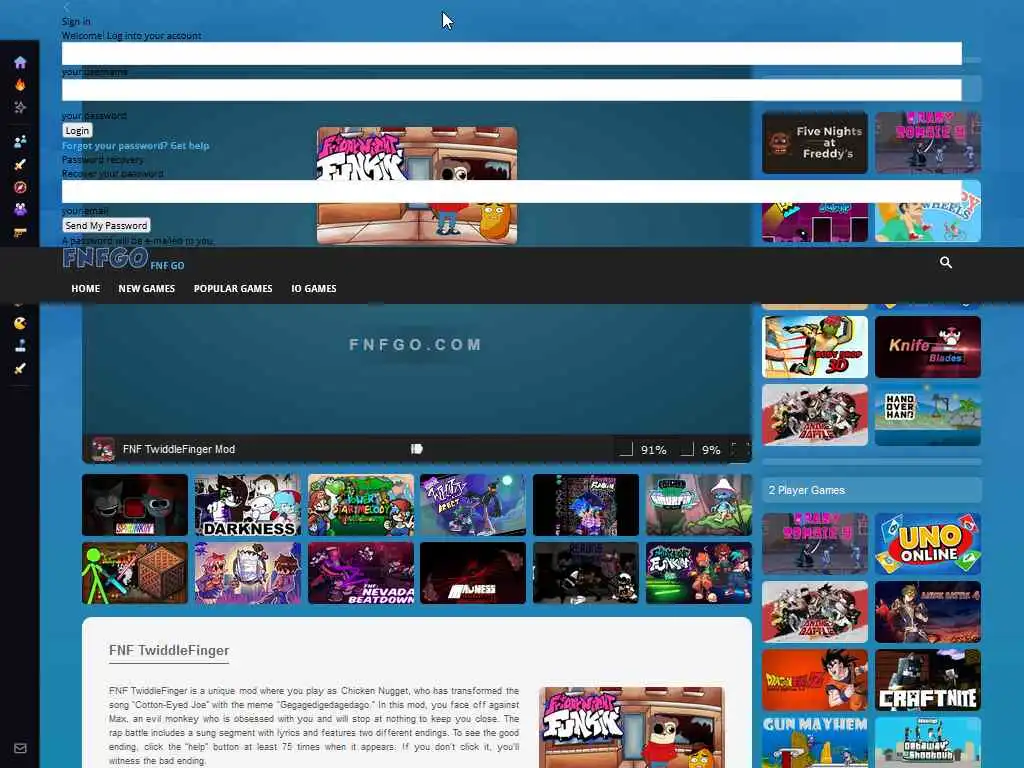Click the like icon beside 91%

[x=626, y=449]
